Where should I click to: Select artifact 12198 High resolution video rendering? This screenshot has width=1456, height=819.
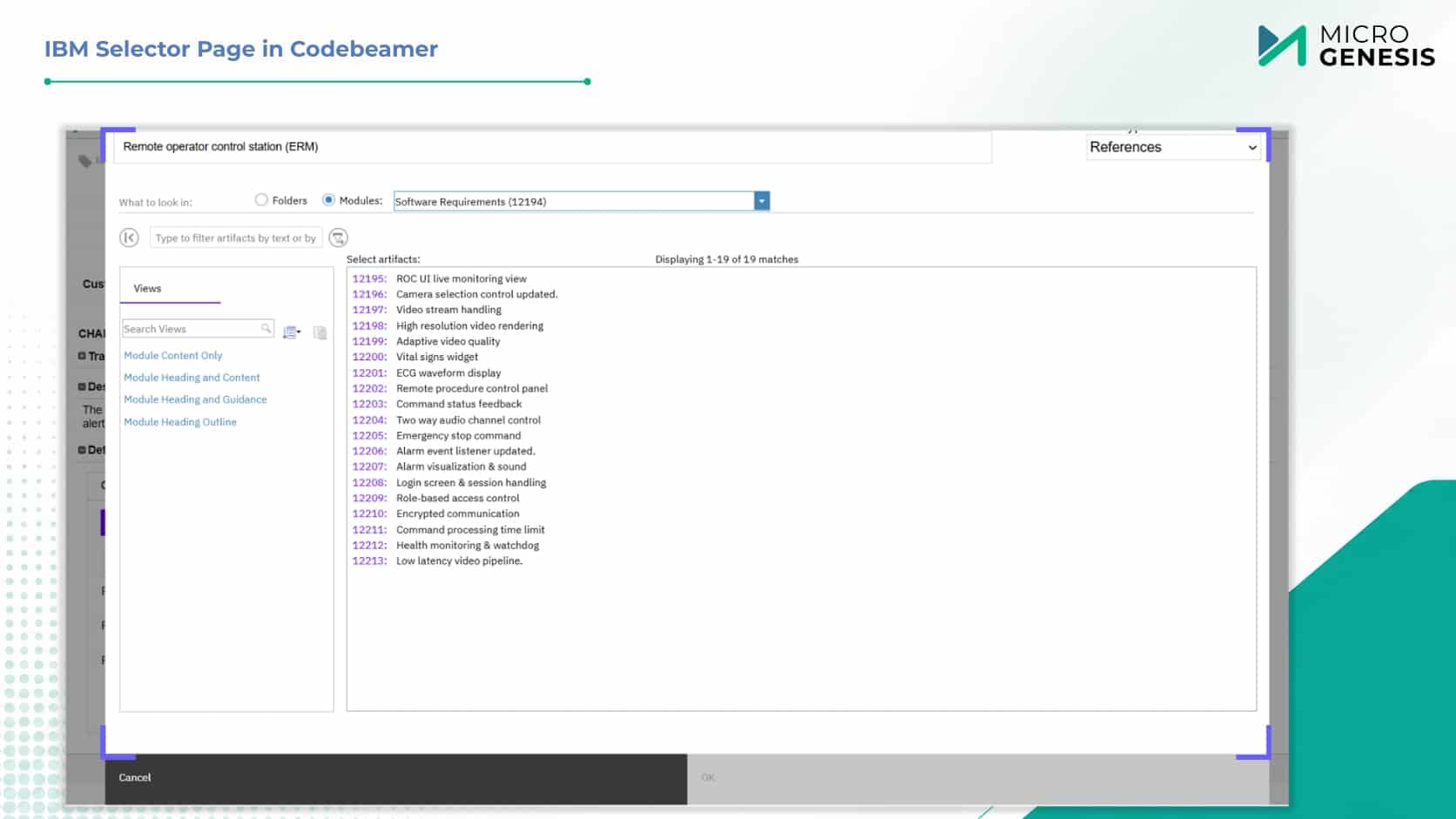click(x=448, y=326)
